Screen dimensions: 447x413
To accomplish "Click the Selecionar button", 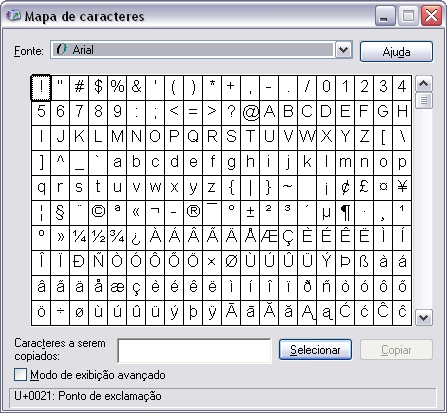I will pos(315,350).
